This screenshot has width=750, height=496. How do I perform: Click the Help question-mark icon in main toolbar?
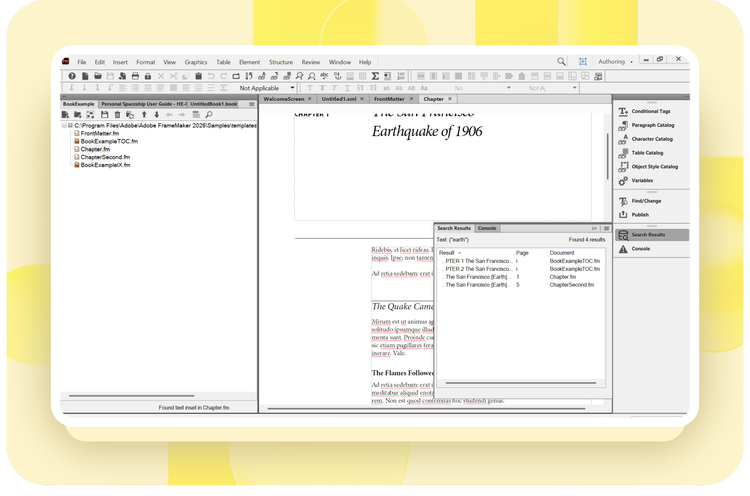[x=72, y=76]
